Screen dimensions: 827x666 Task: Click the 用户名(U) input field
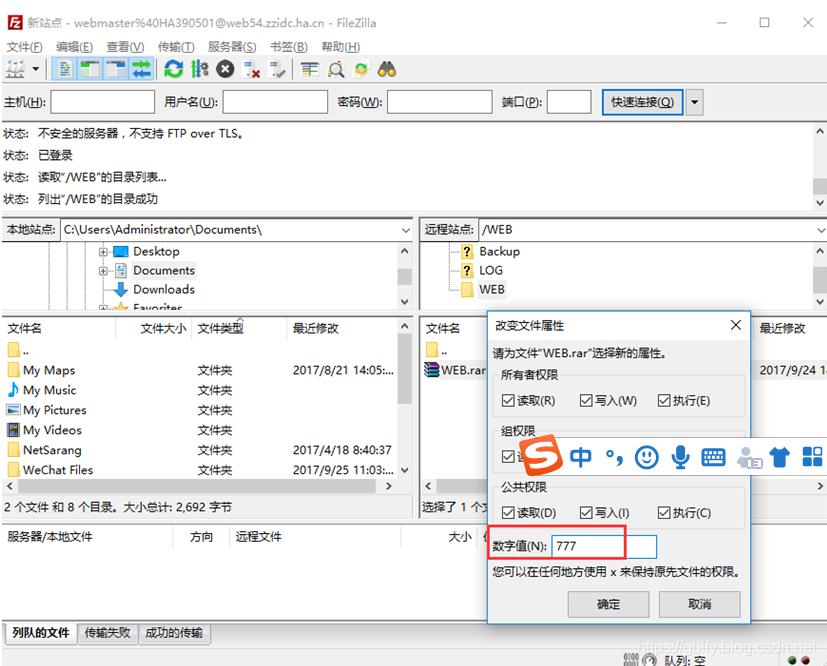tap(275, 102)
